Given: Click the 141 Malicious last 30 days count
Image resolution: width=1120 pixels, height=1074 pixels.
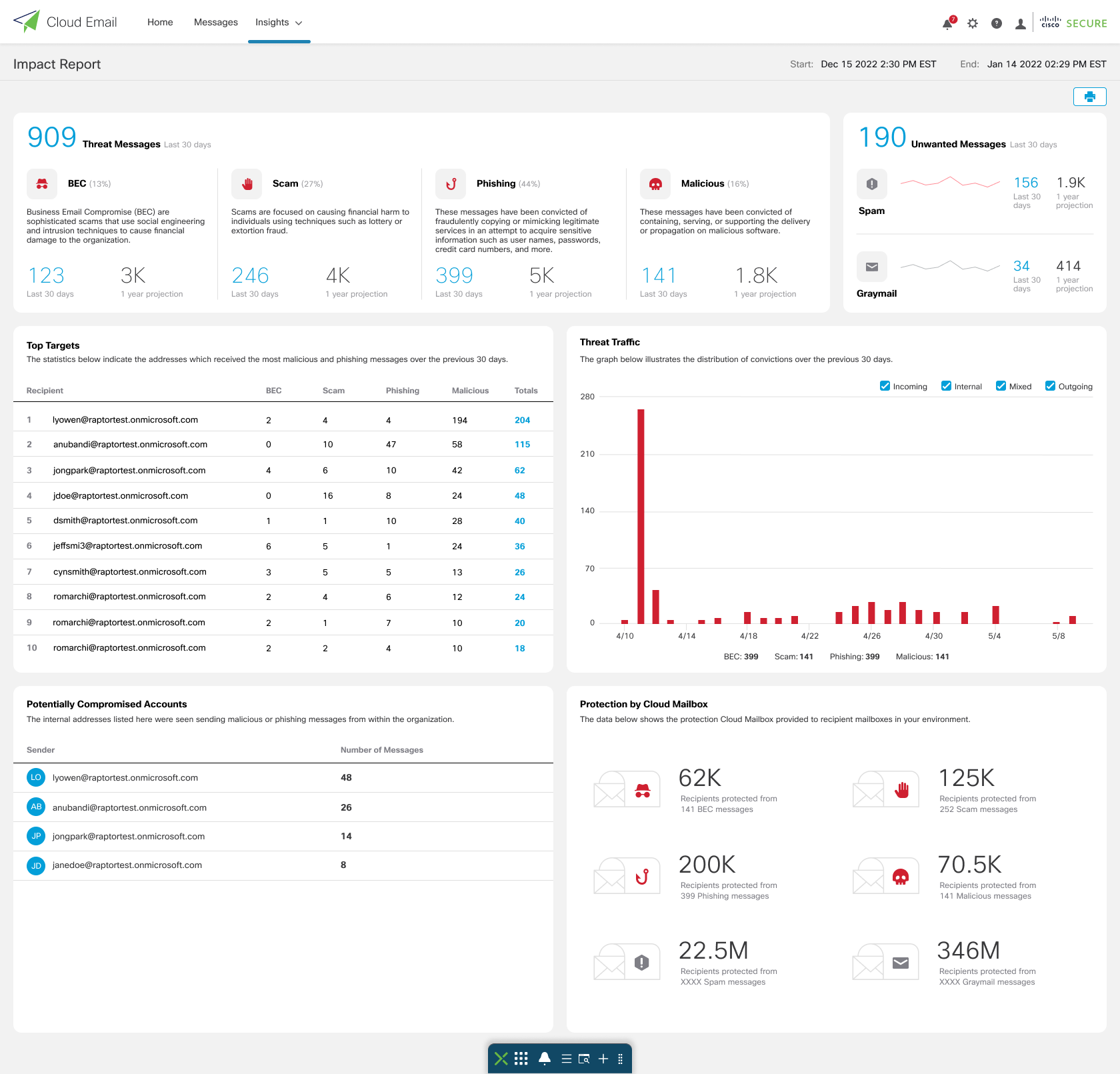Looking at the screenshot, I should [x=659, y=276].
